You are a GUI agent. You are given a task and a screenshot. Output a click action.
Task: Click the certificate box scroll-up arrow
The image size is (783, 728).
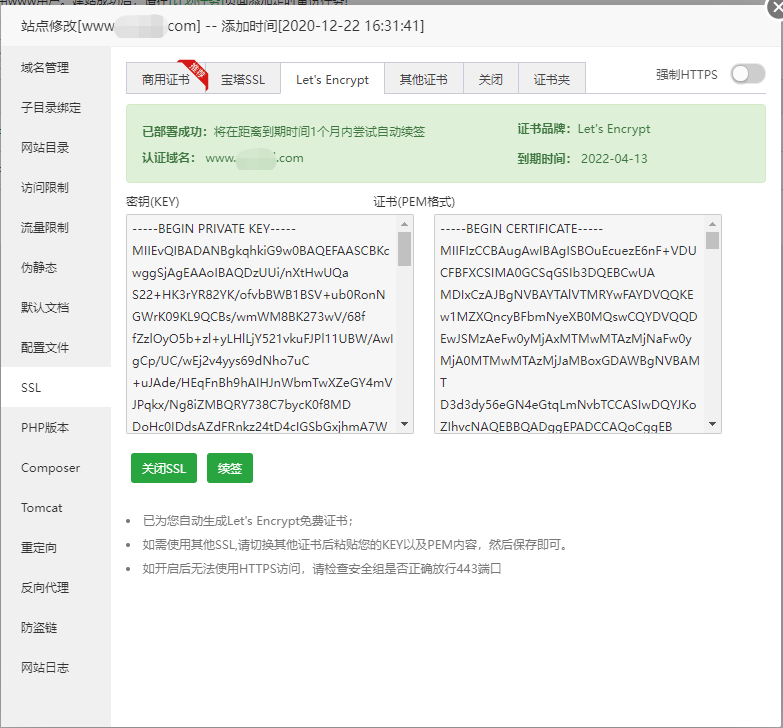coord(713,224)
